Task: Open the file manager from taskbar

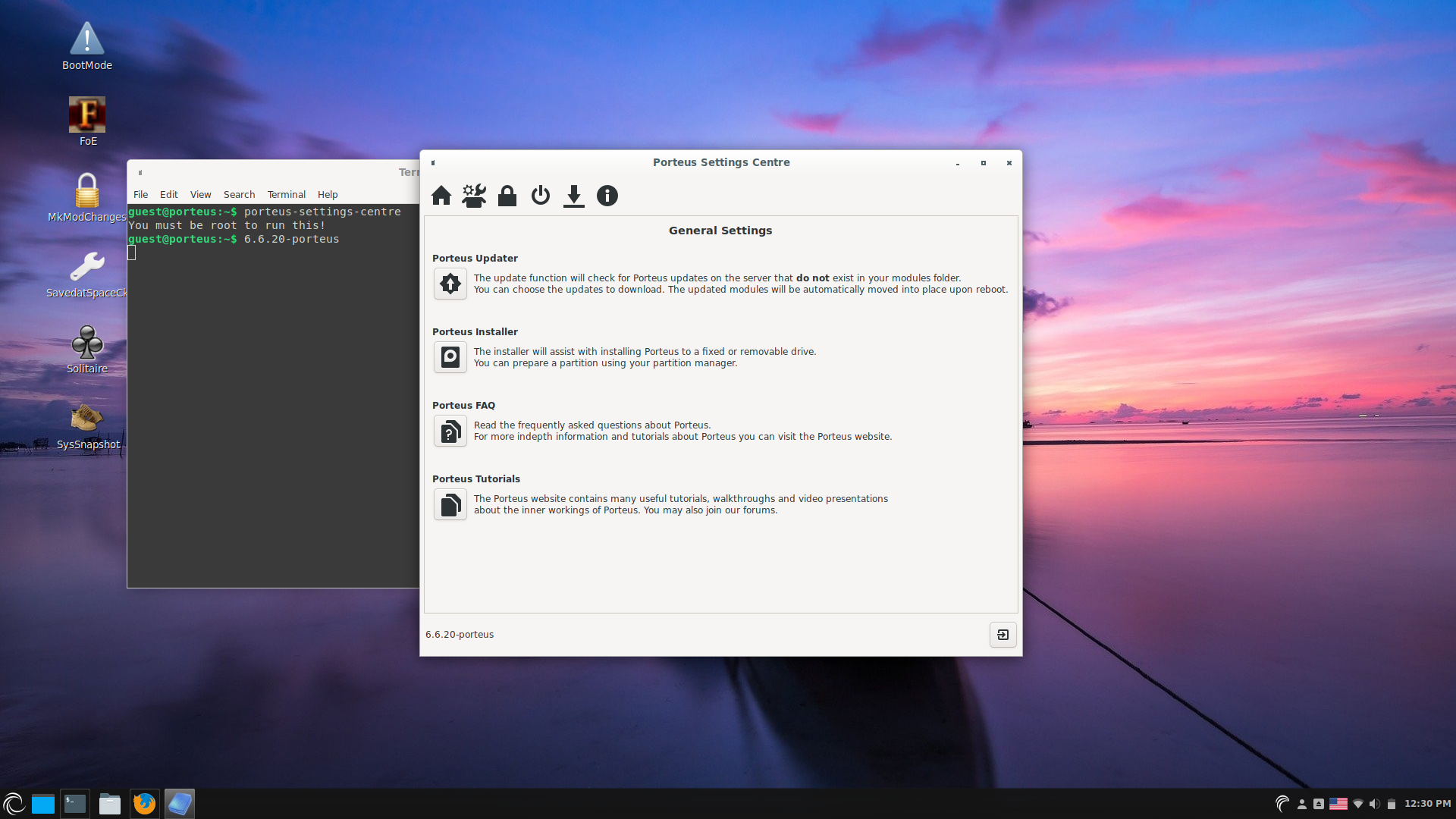Action: 110,804
